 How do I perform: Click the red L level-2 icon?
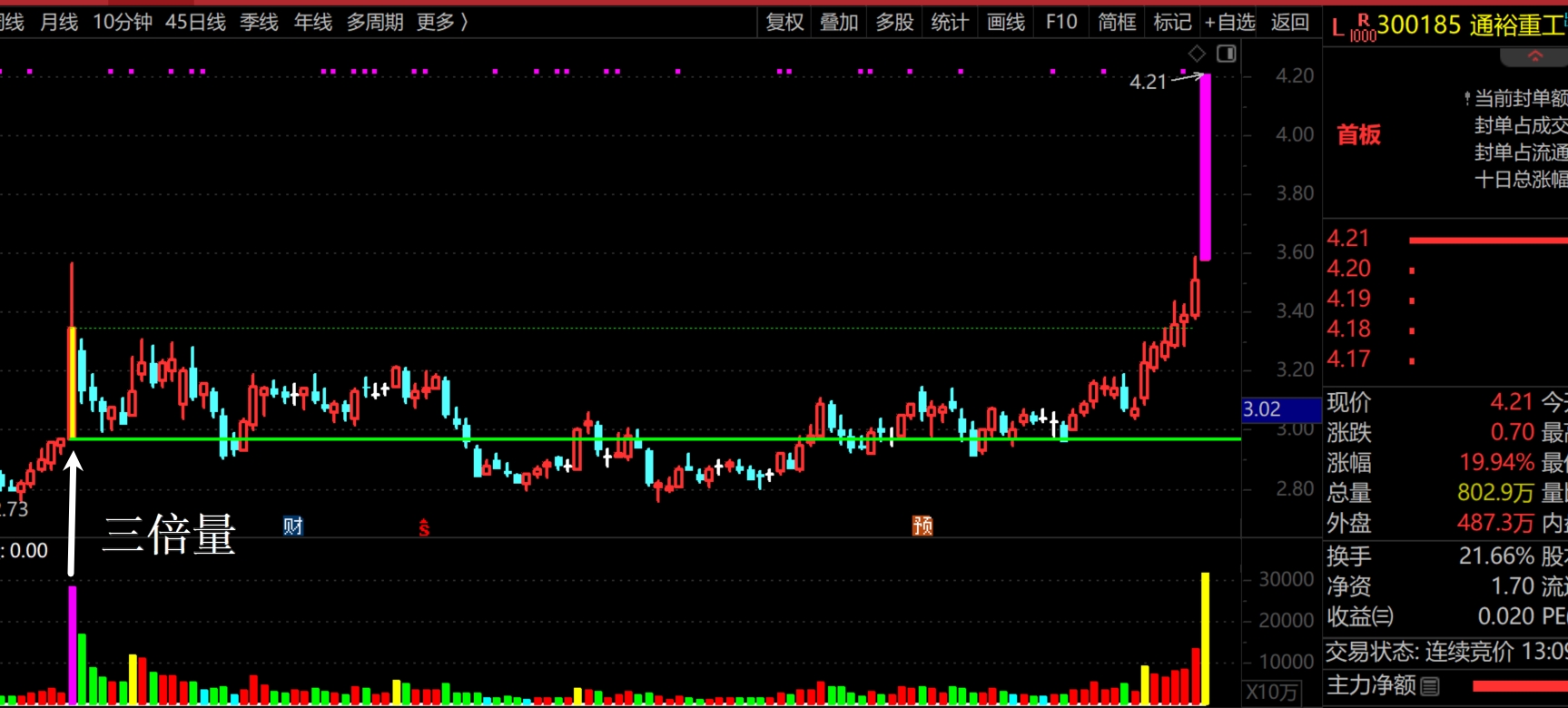(1337, 28)
